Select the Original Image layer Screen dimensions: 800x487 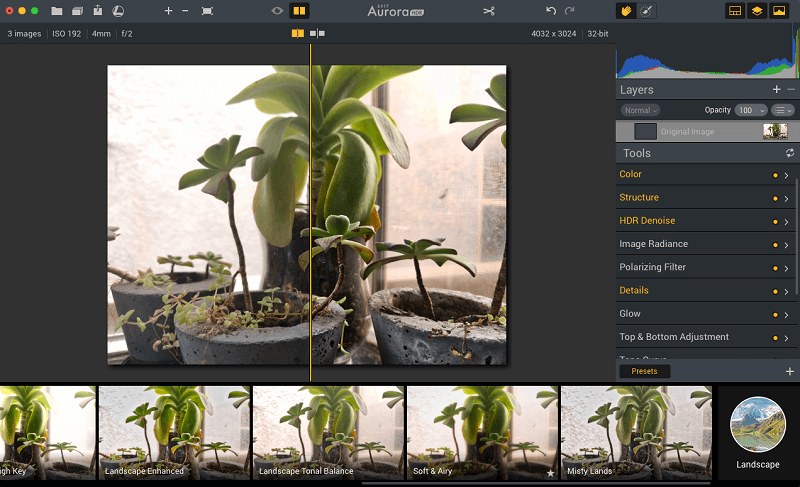pyautogui.click(x=707, y=132)
